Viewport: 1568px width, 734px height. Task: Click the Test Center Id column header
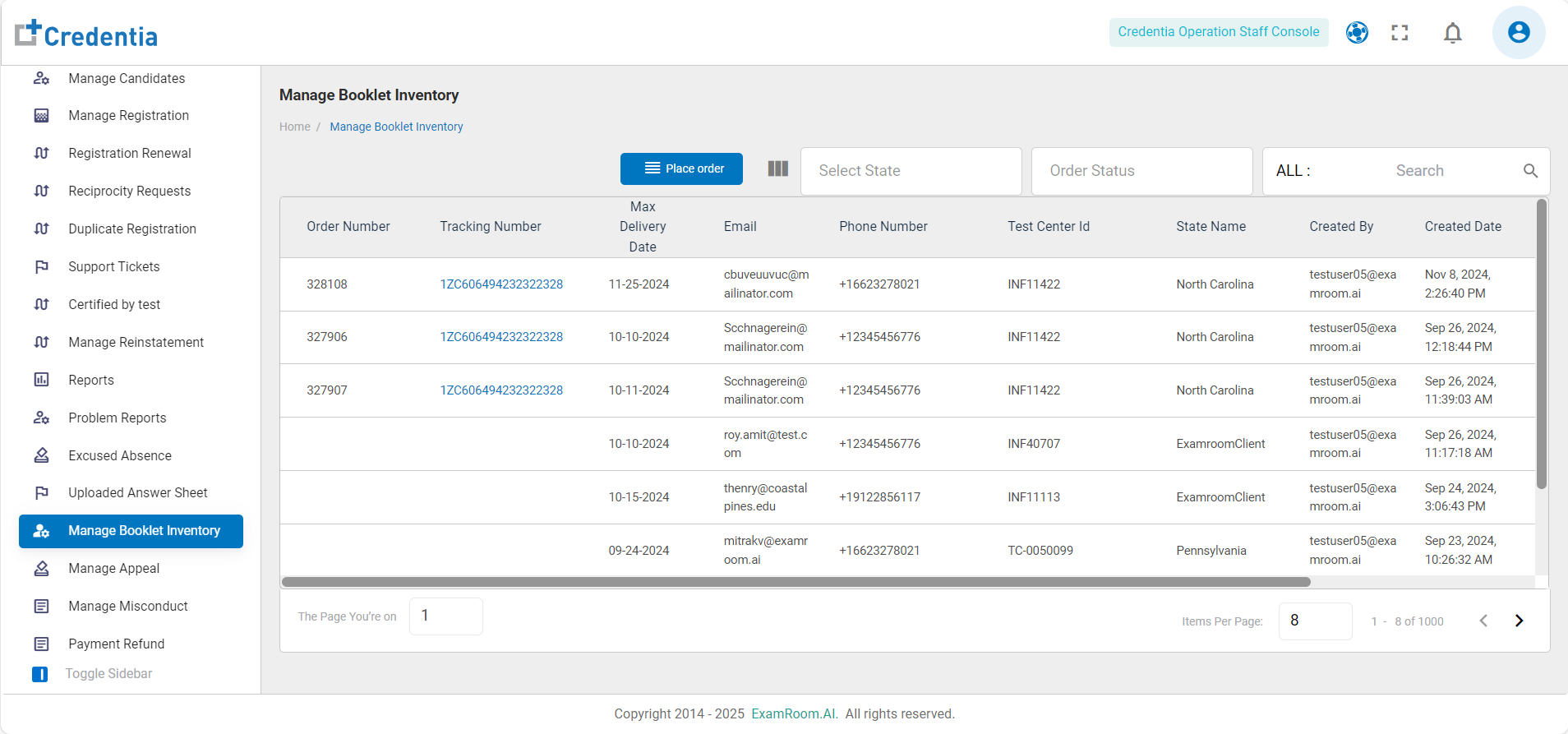coord(1049,227)
